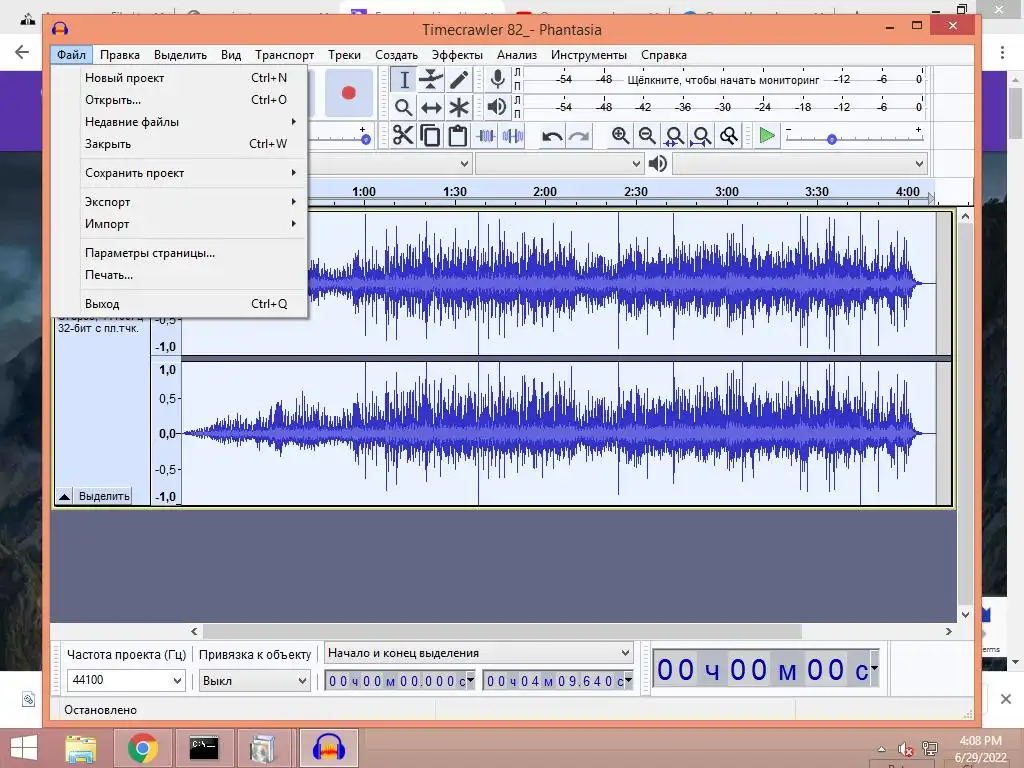
Task: Select the Zoom magnifier tool
Action: [x=404, y=107]
